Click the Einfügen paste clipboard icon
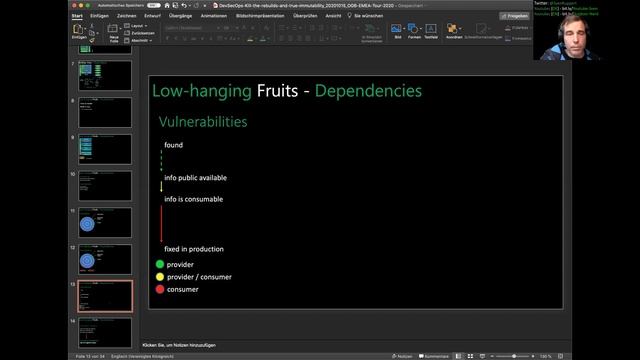 (78, 29)
